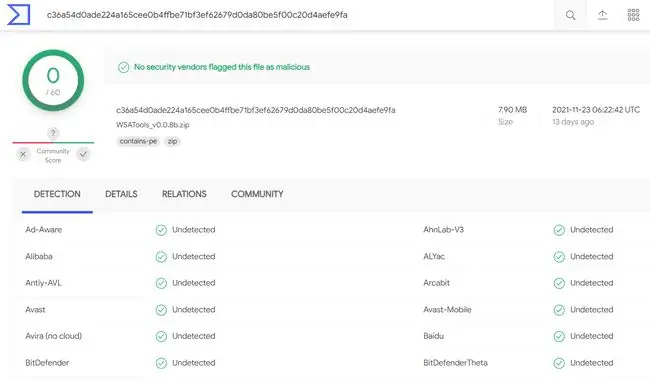Click the BitDefender undetected check icon
The image size is (650, 382).
point(161,363)
